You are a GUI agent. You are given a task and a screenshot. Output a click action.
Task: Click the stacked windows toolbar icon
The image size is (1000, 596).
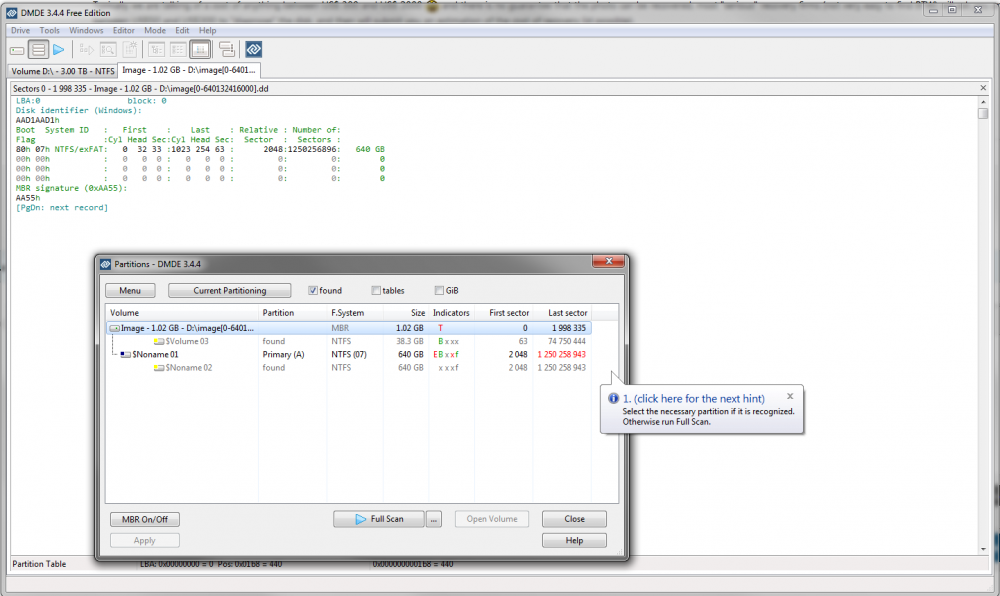pos(226,49)
